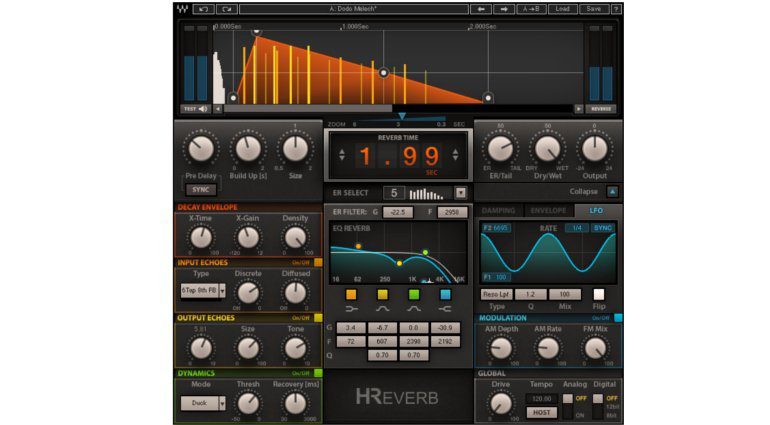The width and height of the screenshot is (770, 425).
Task: Open the Waves logo menu
Action: pos(182,9)
